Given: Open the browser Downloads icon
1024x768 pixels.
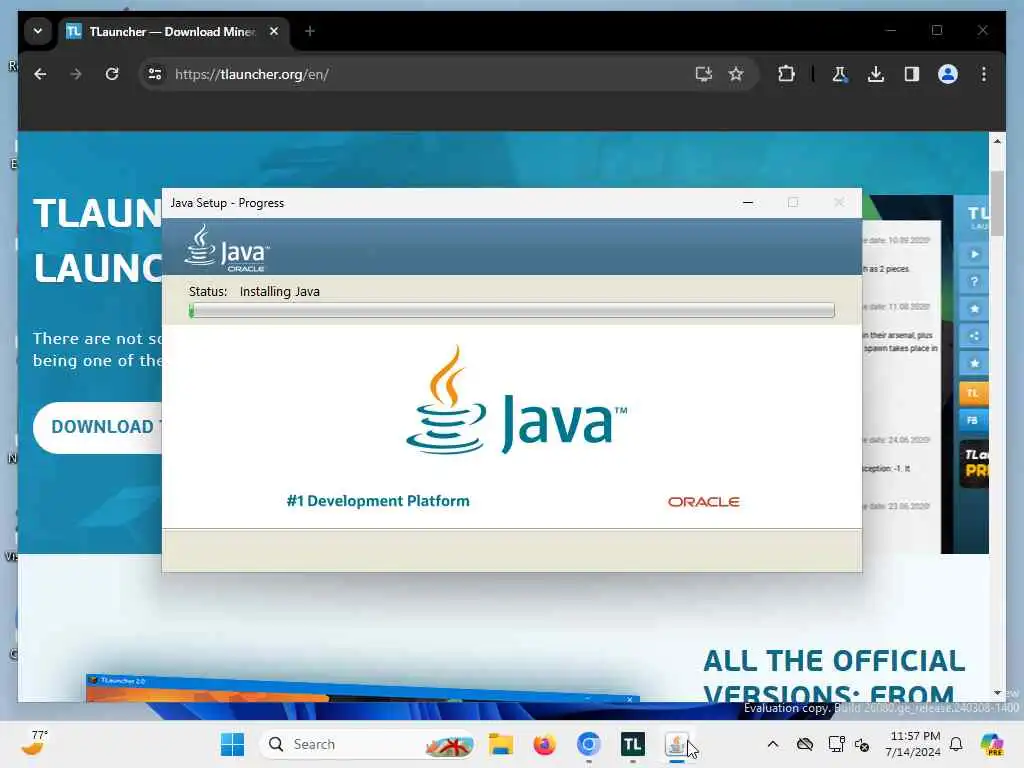Looking at the screenshot, I should click(x=876, y=74).
